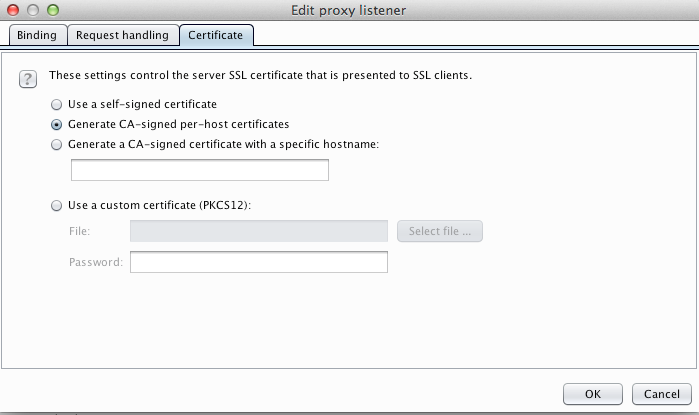Click the Certificate tab
Viewport: 699px width, 415px height.
pos(216,35)
